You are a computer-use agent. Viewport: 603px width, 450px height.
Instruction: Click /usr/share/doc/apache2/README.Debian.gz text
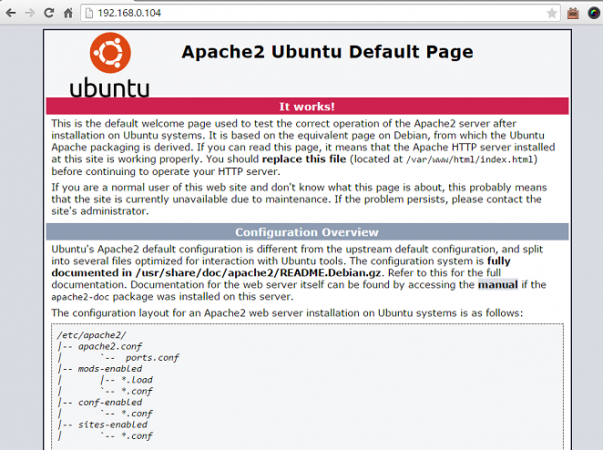(x=258, y=273)
